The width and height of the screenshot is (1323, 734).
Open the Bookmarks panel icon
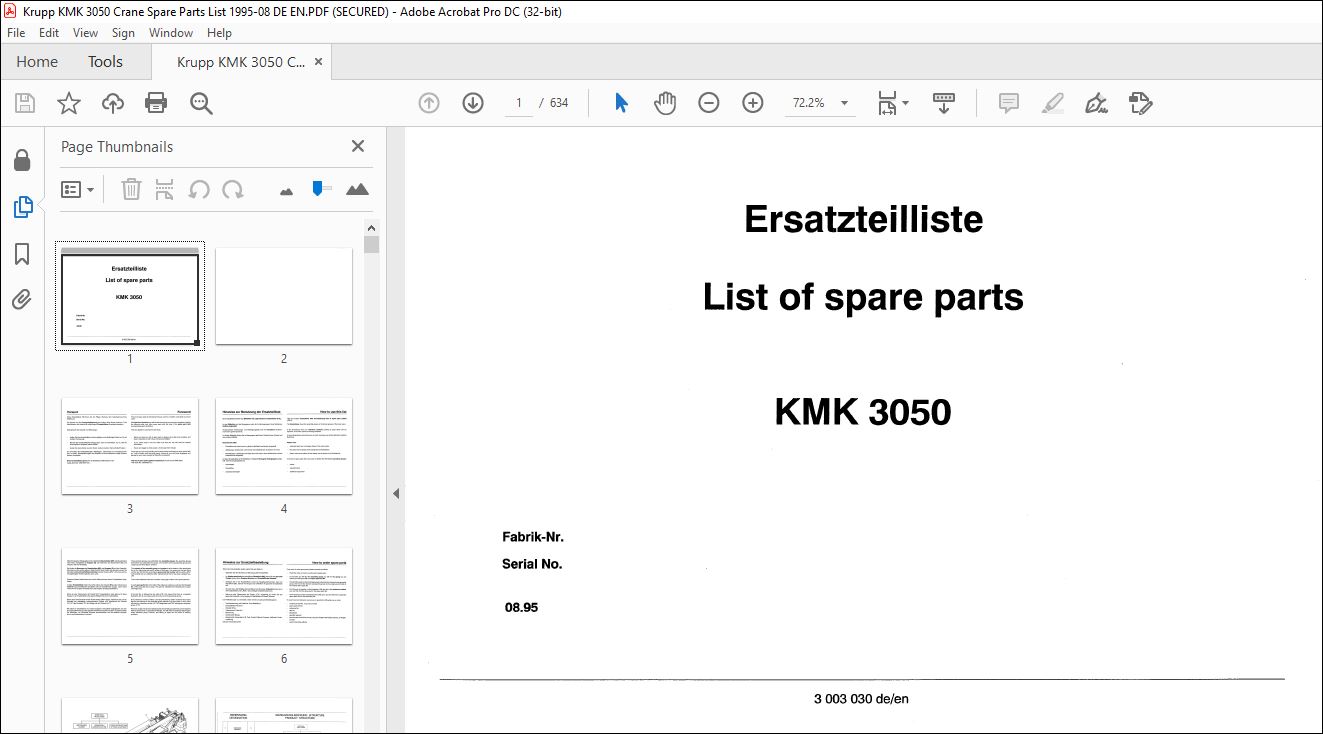coord(22,253)
